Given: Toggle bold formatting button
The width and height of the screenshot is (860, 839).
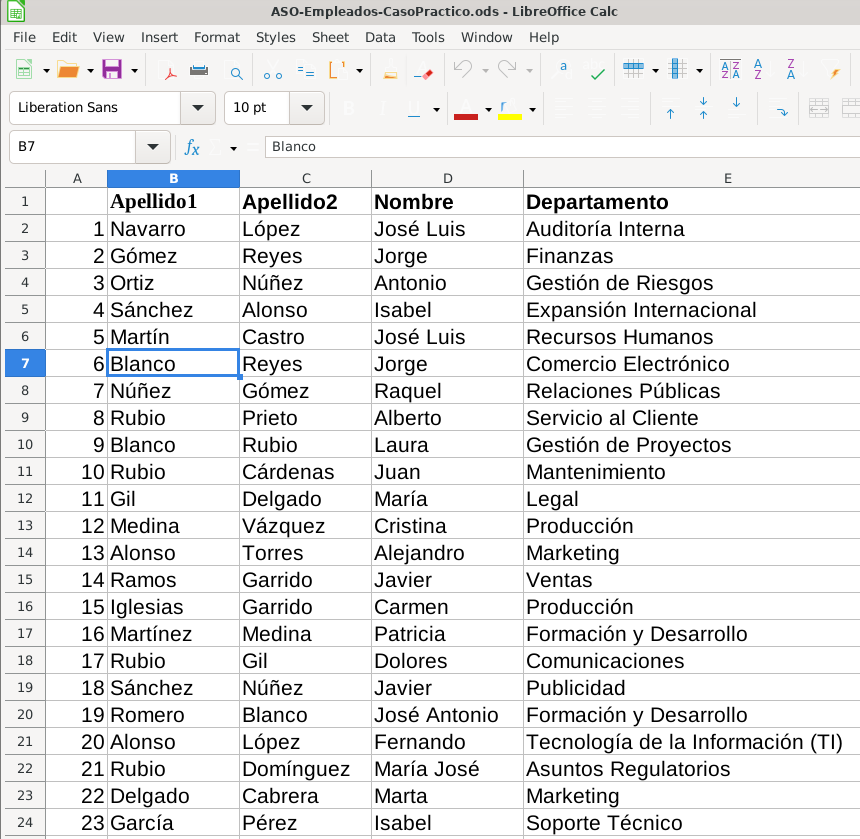Looking at the screenshot, I should tap(349, 109).
